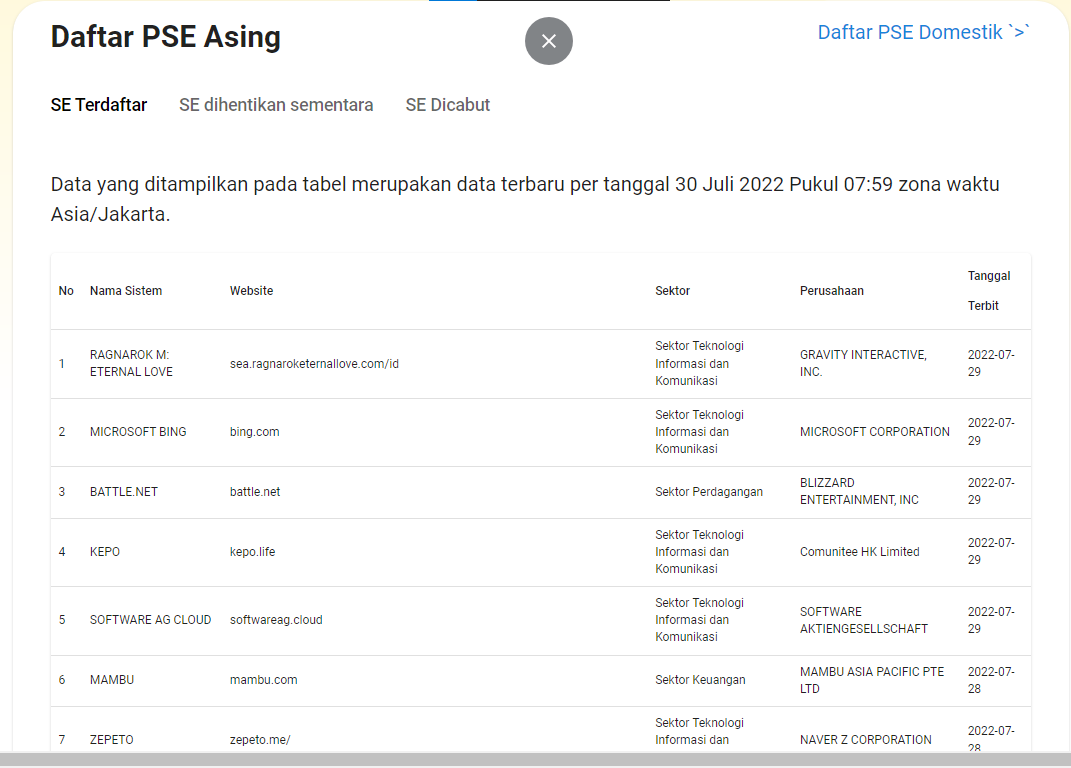Image resolution: width=1071 pixels, height=768 pixels.
Task: Open the mambu.com website link
Action: click(x=261, y=679)
